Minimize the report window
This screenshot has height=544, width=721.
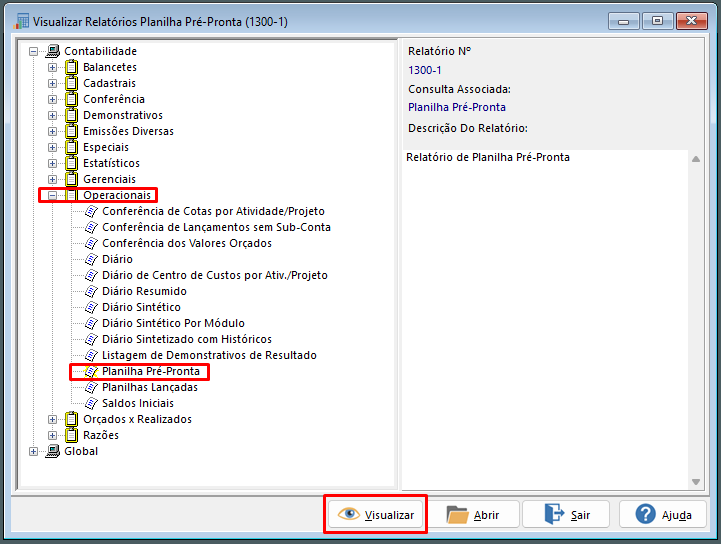click(624, 21)
